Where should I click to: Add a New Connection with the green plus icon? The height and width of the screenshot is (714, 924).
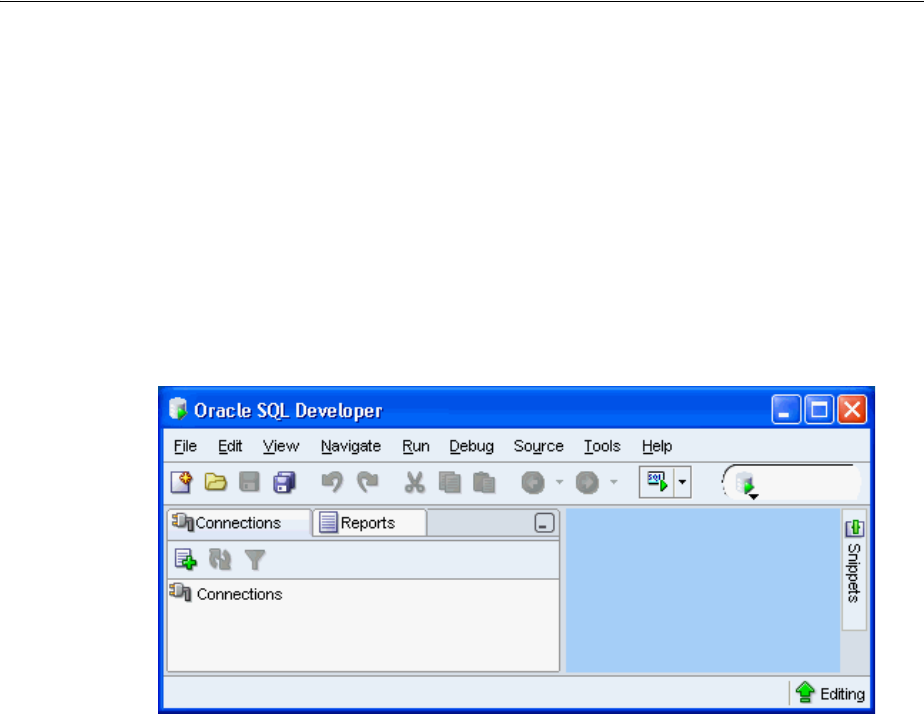click(x=186, y=559)
